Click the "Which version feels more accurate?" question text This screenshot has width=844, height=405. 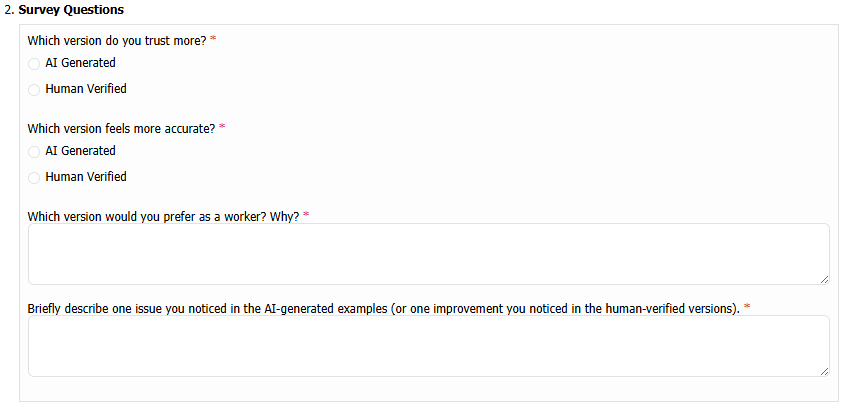pyautogui.click(x=121, y=128)
